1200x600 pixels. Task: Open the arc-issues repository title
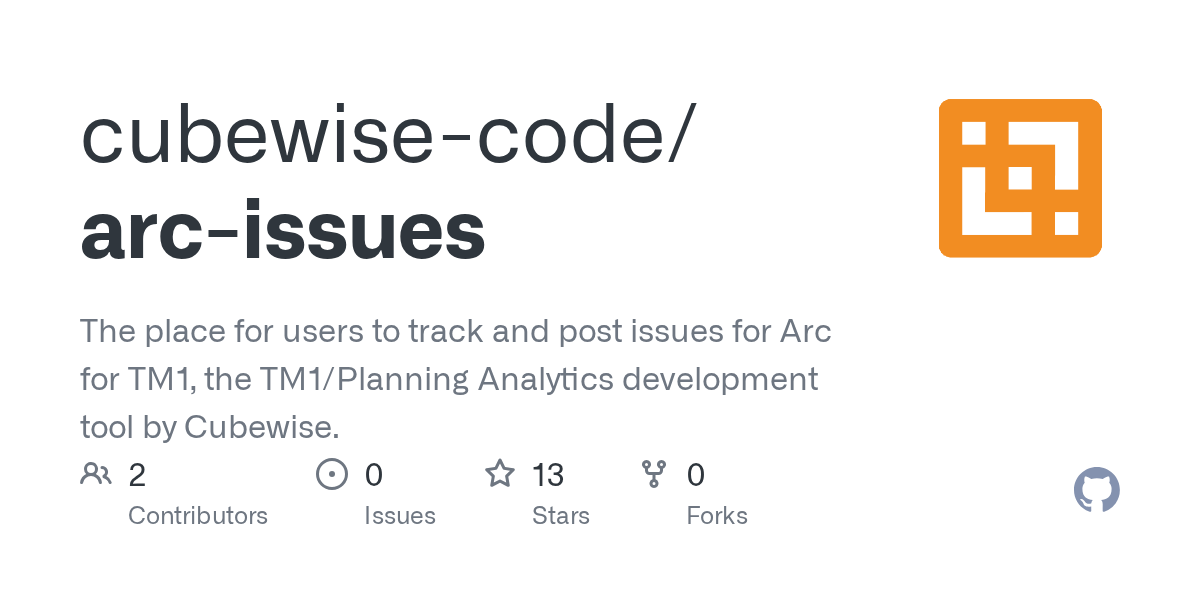point(283,232)
